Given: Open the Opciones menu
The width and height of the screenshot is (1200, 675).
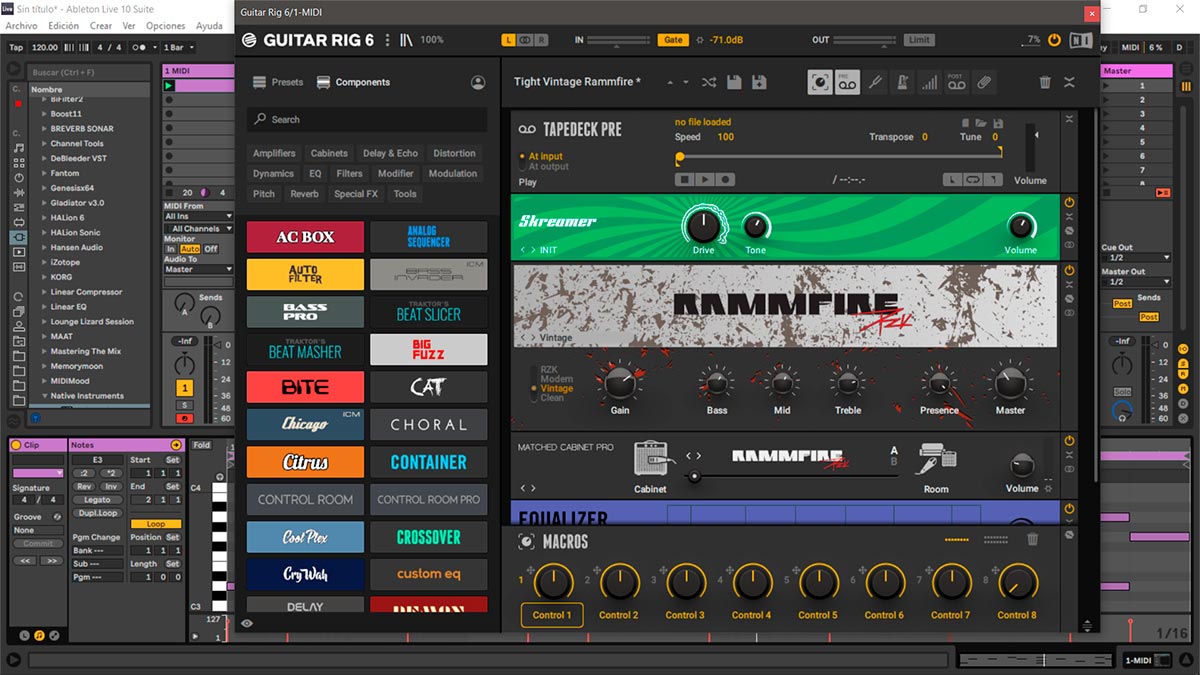Looking at the screenshot, I should [165, 25].
